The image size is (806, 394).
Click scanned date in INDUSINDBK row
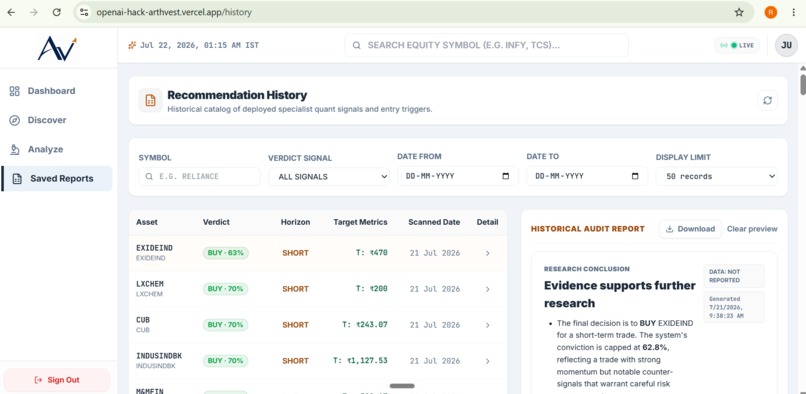(x=435, y=361)
